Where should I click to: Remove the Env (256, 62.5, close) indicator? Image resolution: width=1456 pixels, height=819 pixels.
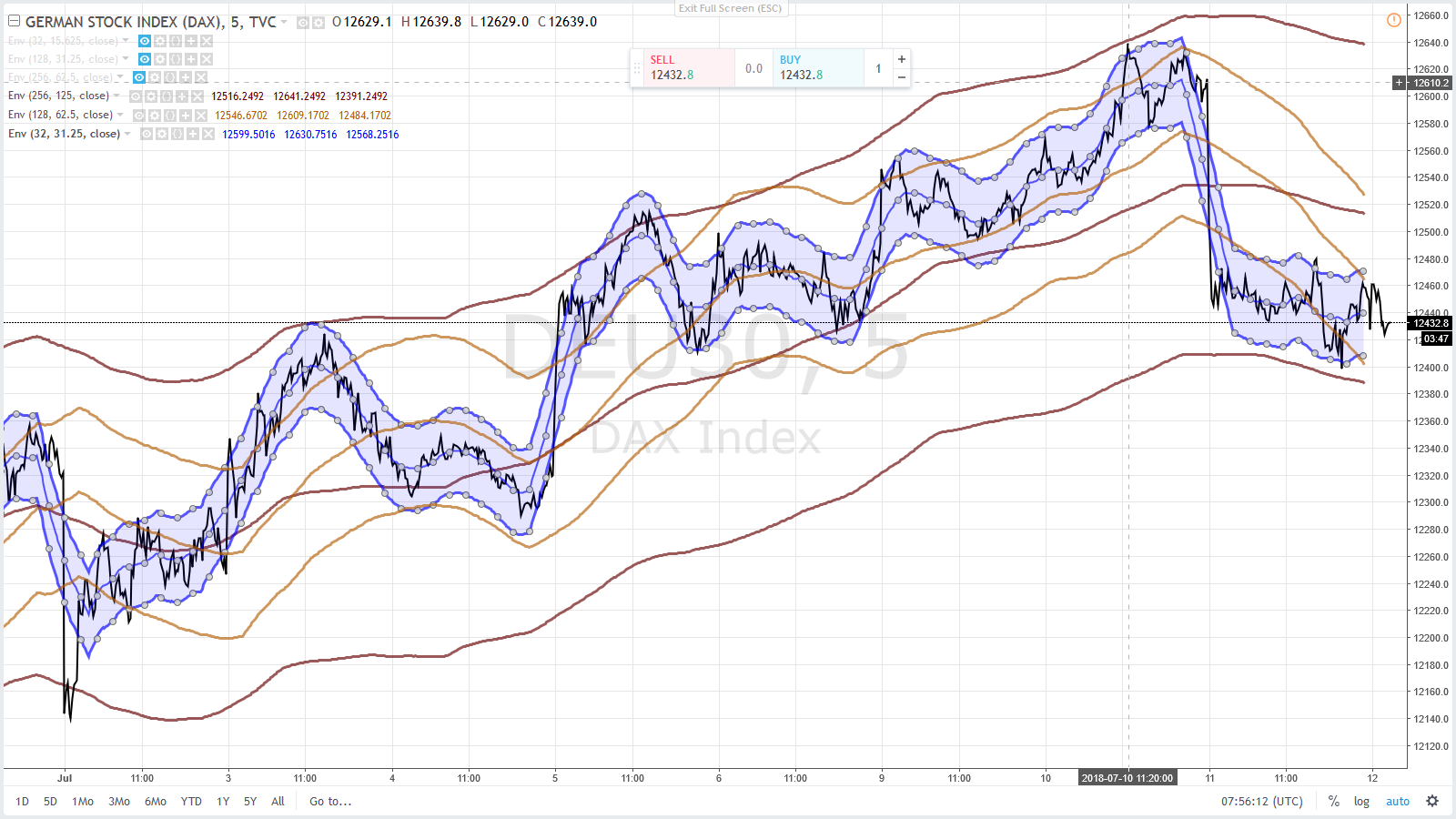click(201, 77)
